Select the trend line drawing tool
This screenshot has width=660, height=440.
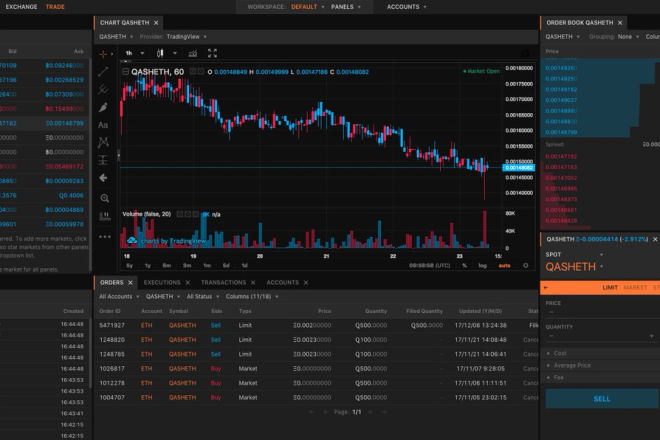point(103,72)
